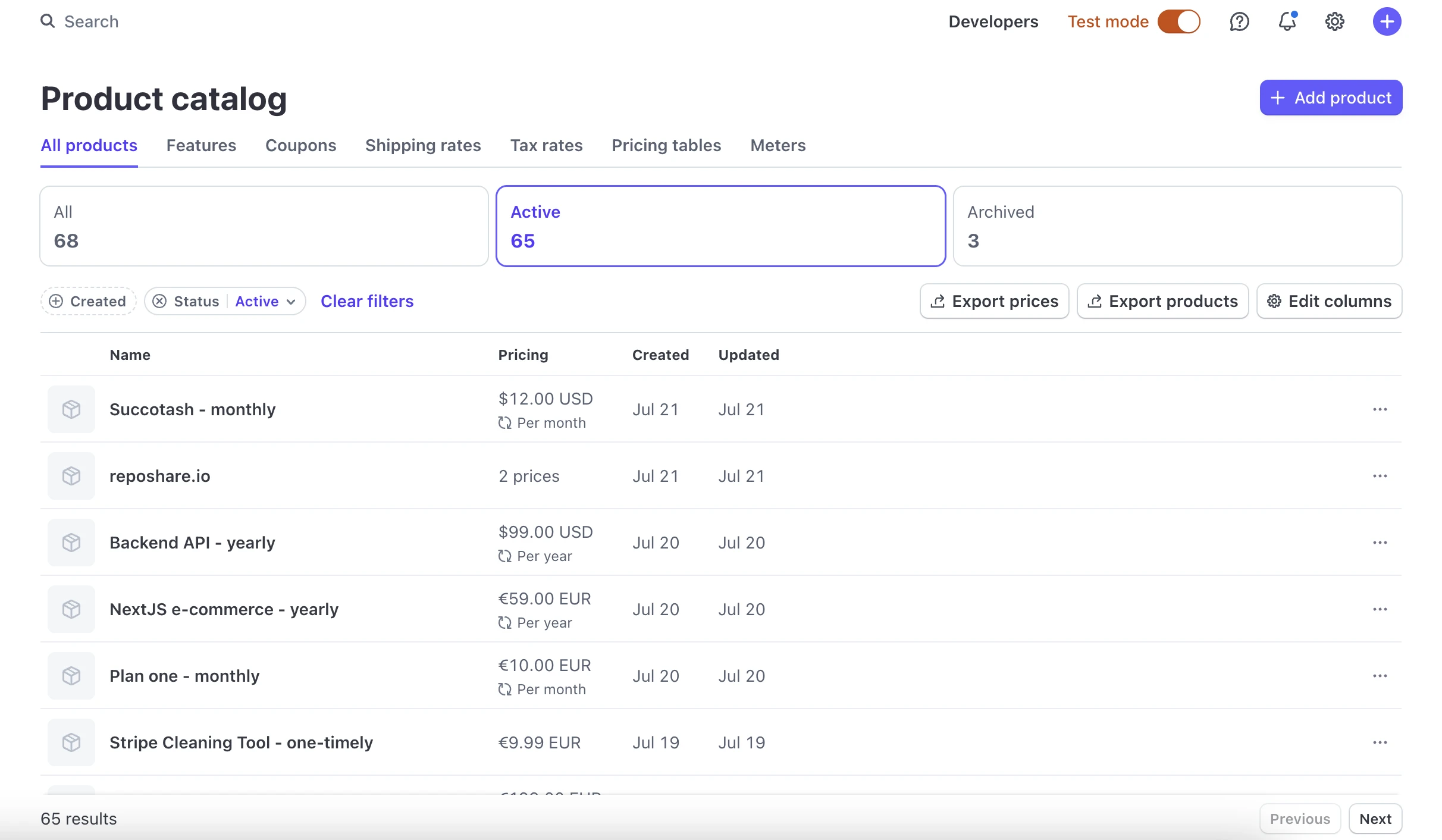This screenshot has height=840, width=1442.
Task: Focus the Search field
Action: [x=91, y=22]
